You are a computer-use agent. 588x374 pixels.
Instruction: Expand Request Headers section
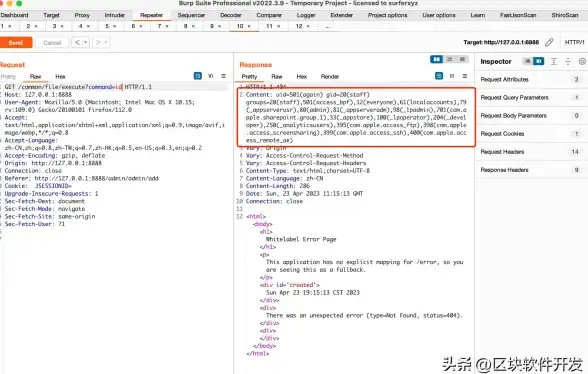pos(532,152)
